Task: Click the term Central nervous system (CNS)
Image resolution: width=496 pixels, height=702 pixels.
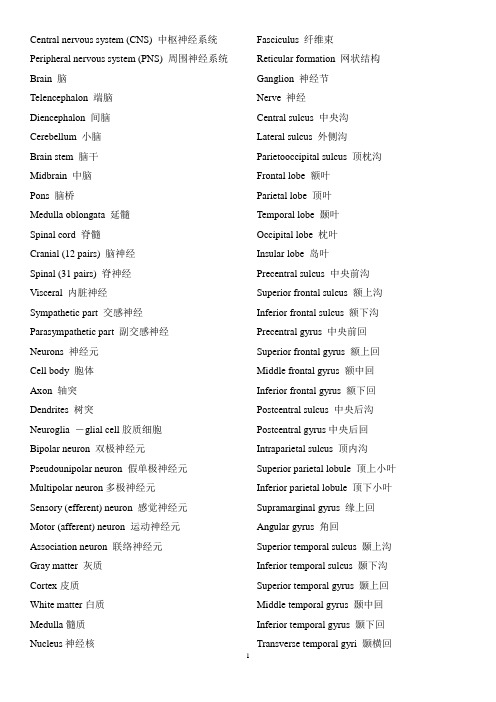Action: pyautogui.click(x=91, y=40)
